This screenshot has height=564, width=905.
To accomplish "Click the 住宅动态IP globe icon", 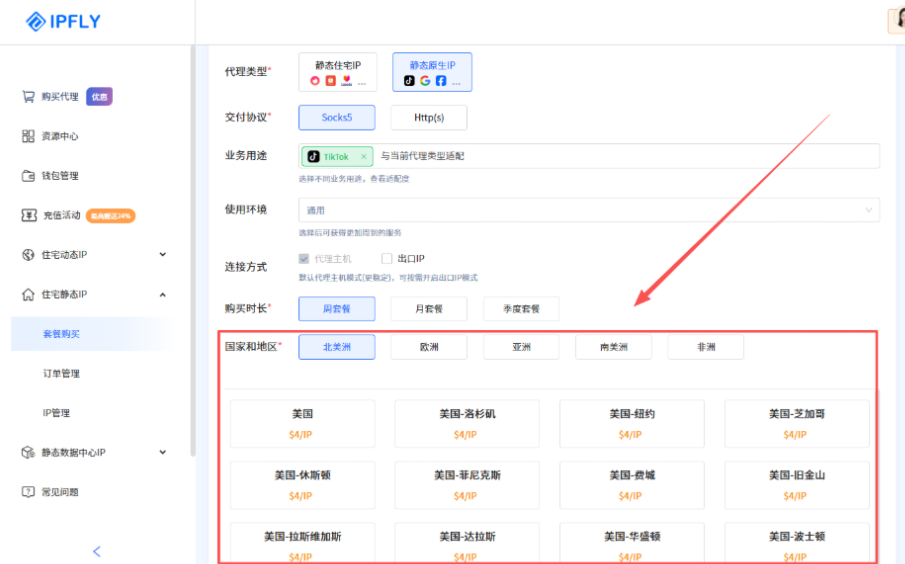I will [28, 255].
